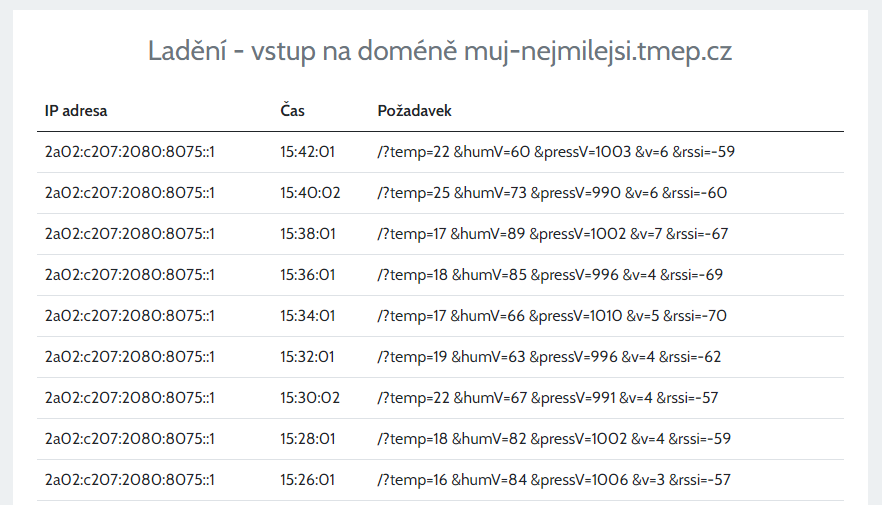This screenshot has height=505, width=882.
Task: Select the request with pressV=1010 and rssi=-70
Action: click(x=552, y=316)
